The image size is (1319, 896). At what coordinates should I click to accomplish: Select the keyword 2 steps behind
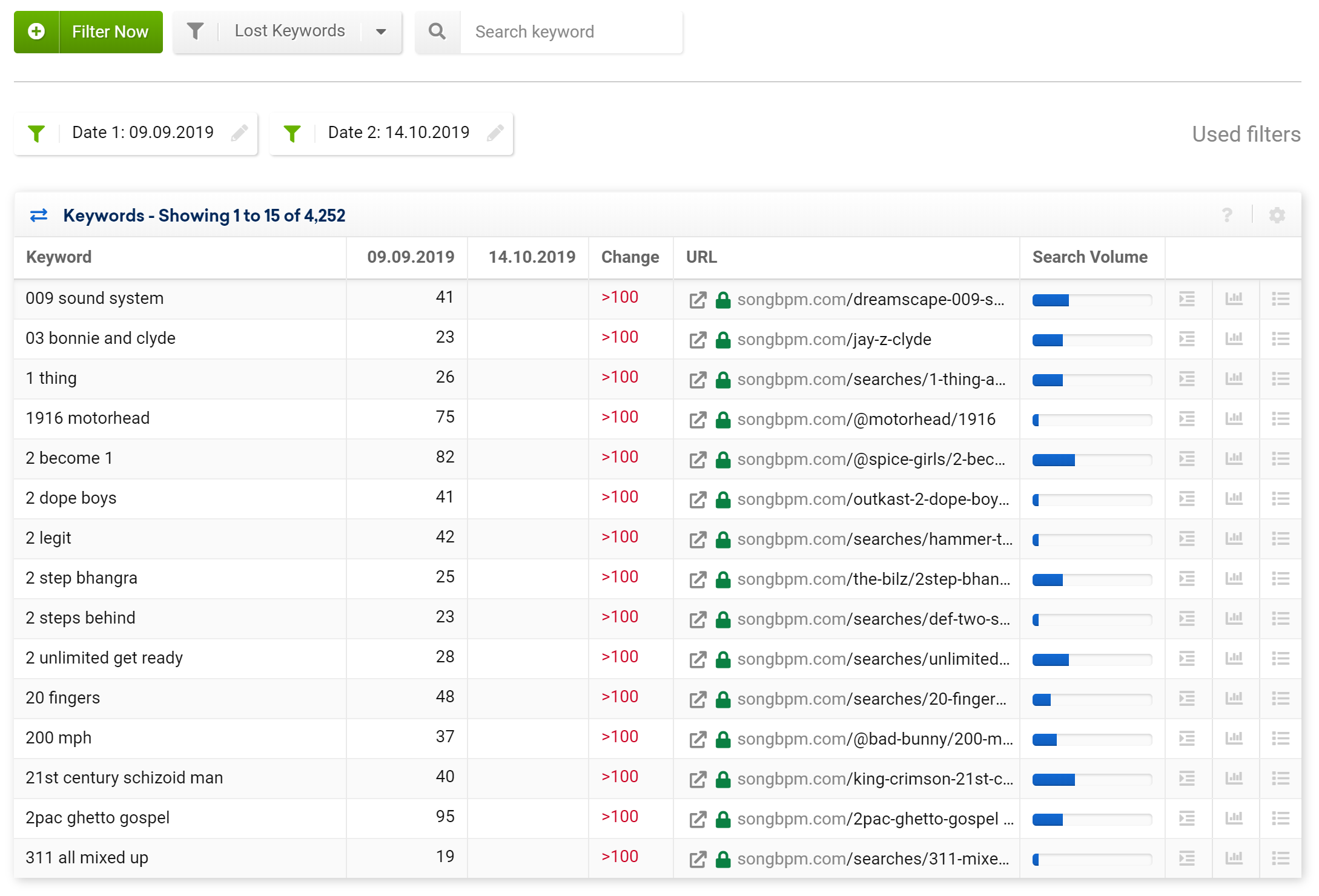point(81,618)
